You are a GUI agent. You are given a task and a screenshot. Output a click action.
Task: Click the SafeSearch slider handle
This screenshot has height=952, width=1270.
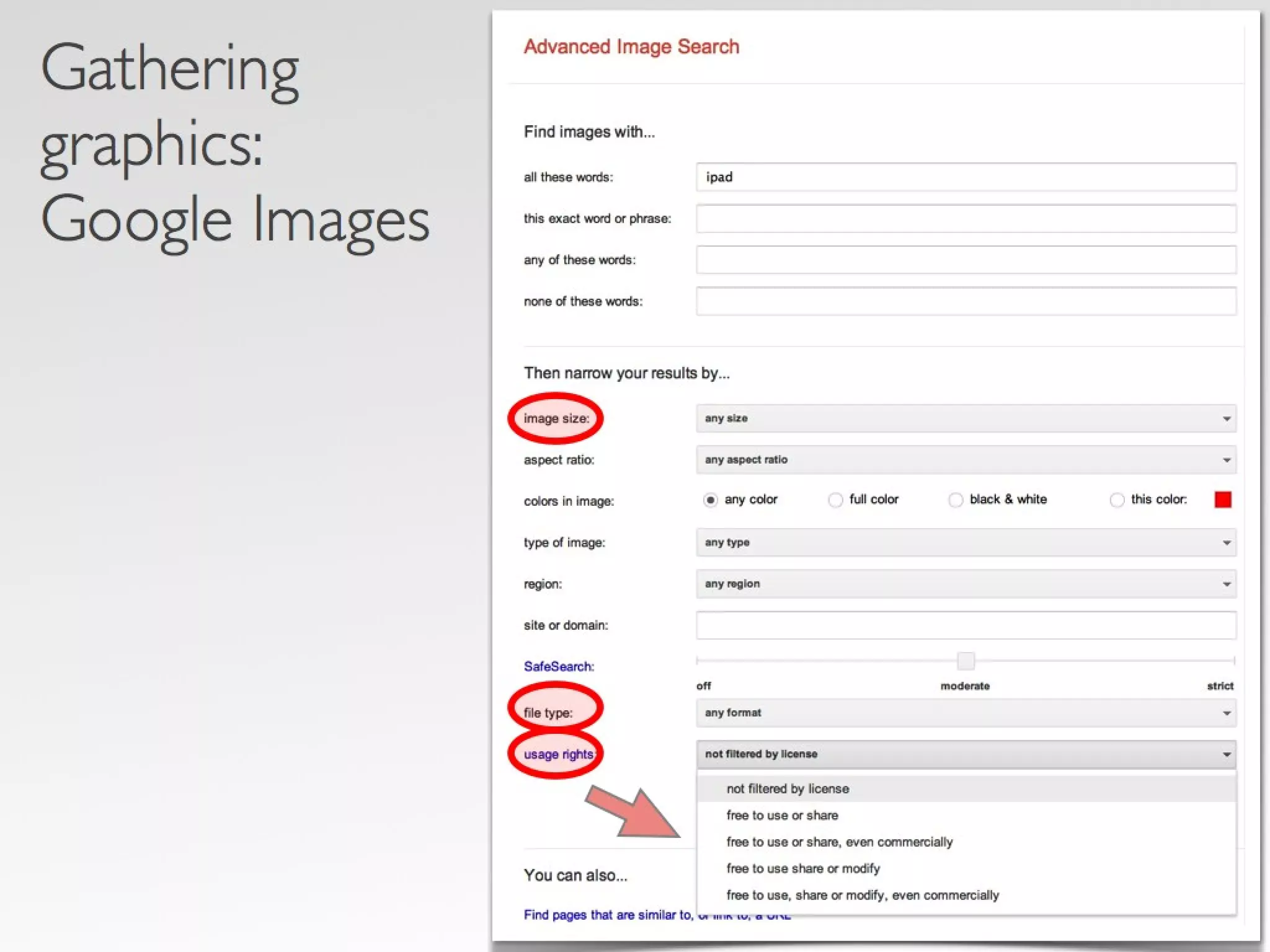[966, 661]
